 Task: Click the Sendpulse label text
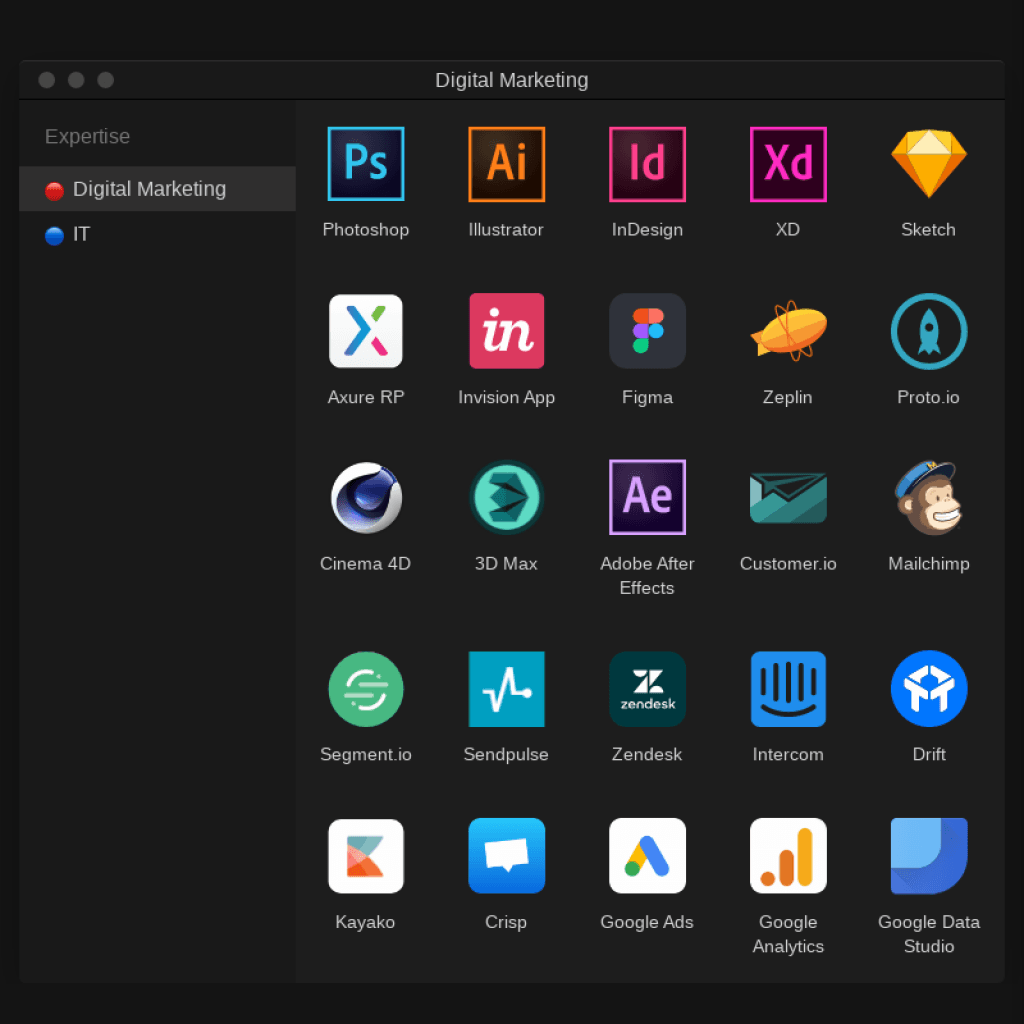pos(506,754)
